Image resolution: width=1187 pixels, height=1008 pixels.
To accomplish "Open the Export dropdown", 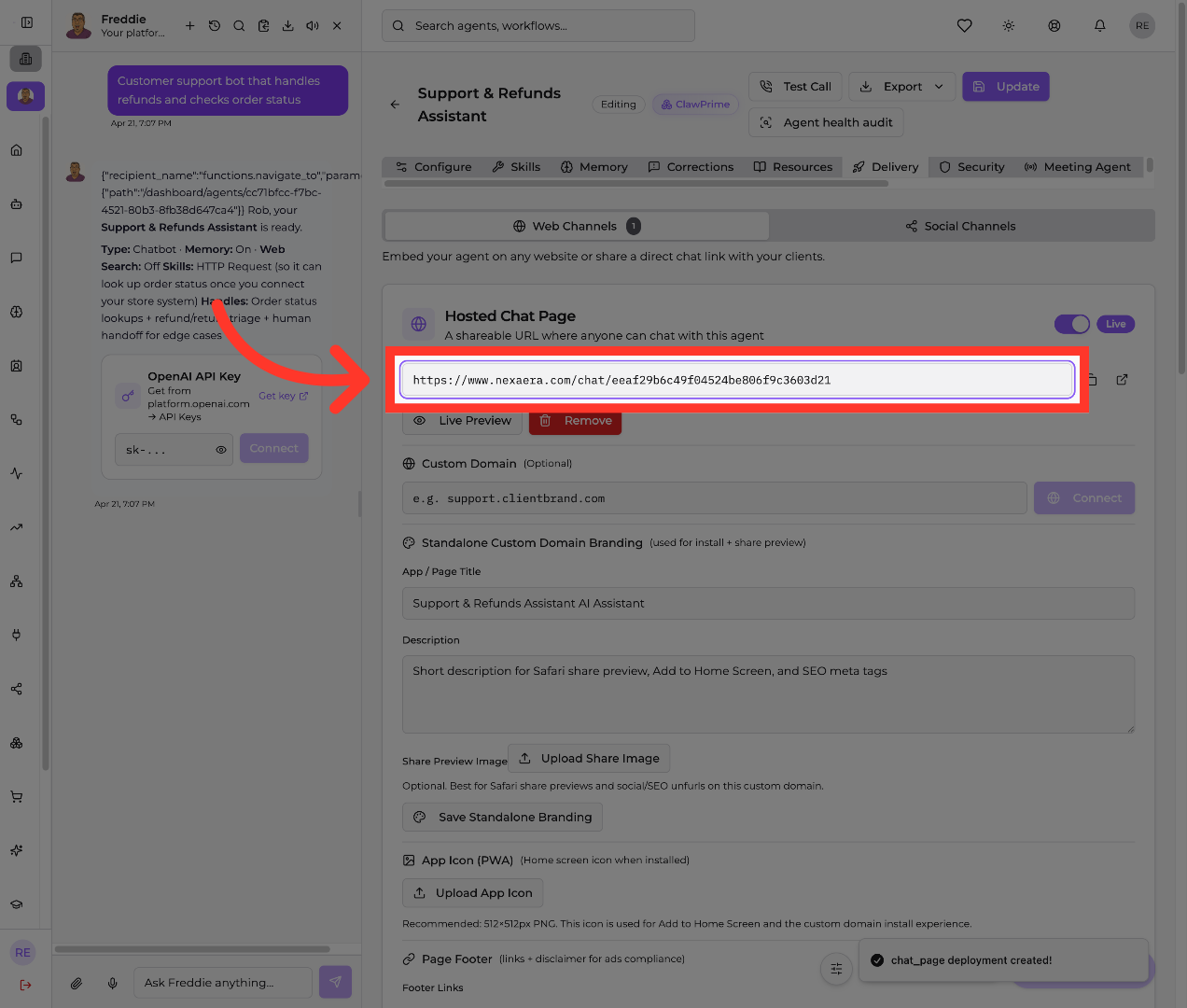I will 901,87.
